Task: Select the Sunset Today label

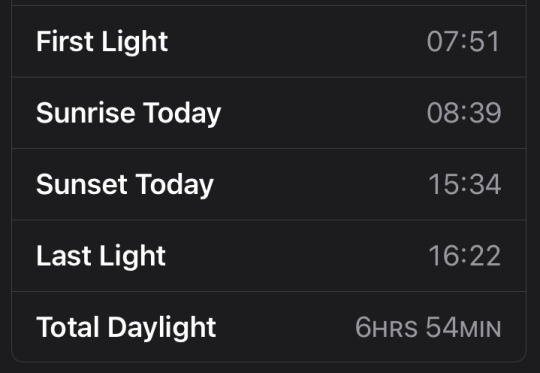Action: 125,185
